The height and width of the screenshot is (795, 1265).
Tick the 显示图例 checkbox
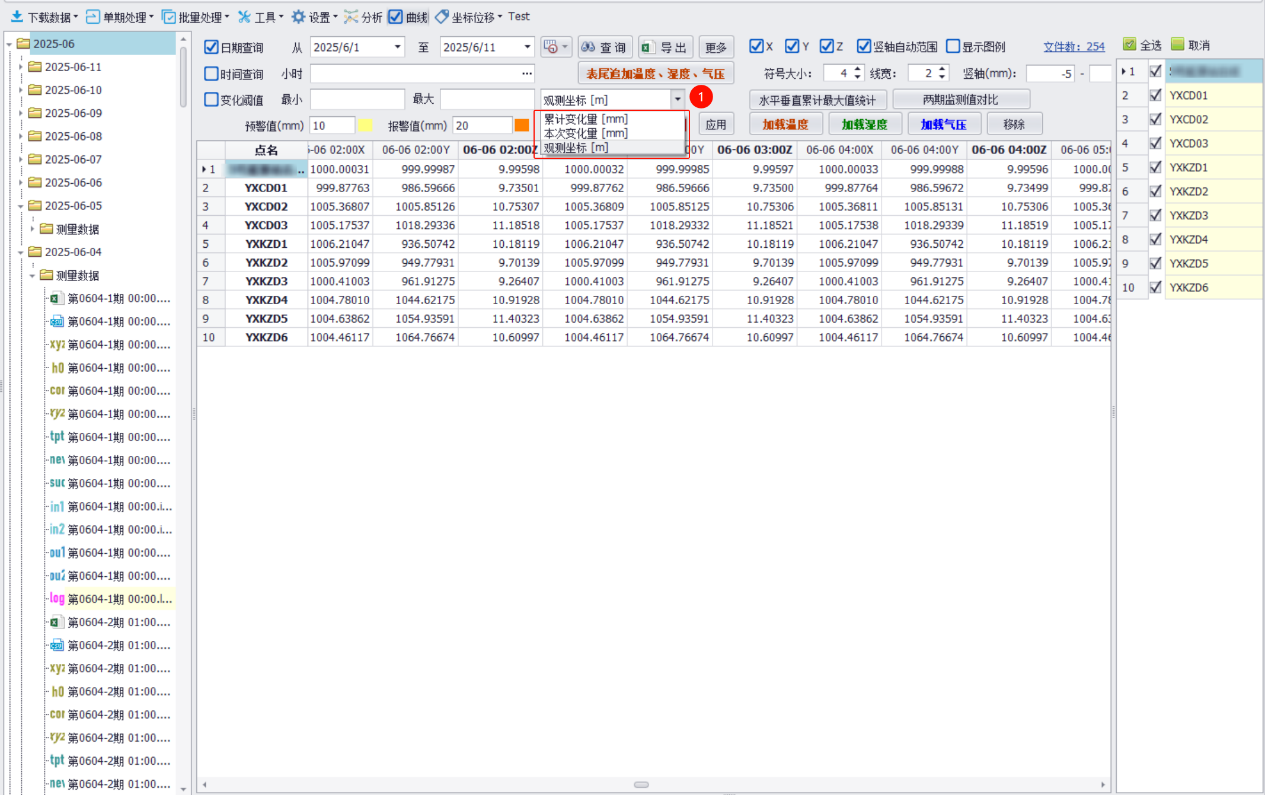[953, 46]
